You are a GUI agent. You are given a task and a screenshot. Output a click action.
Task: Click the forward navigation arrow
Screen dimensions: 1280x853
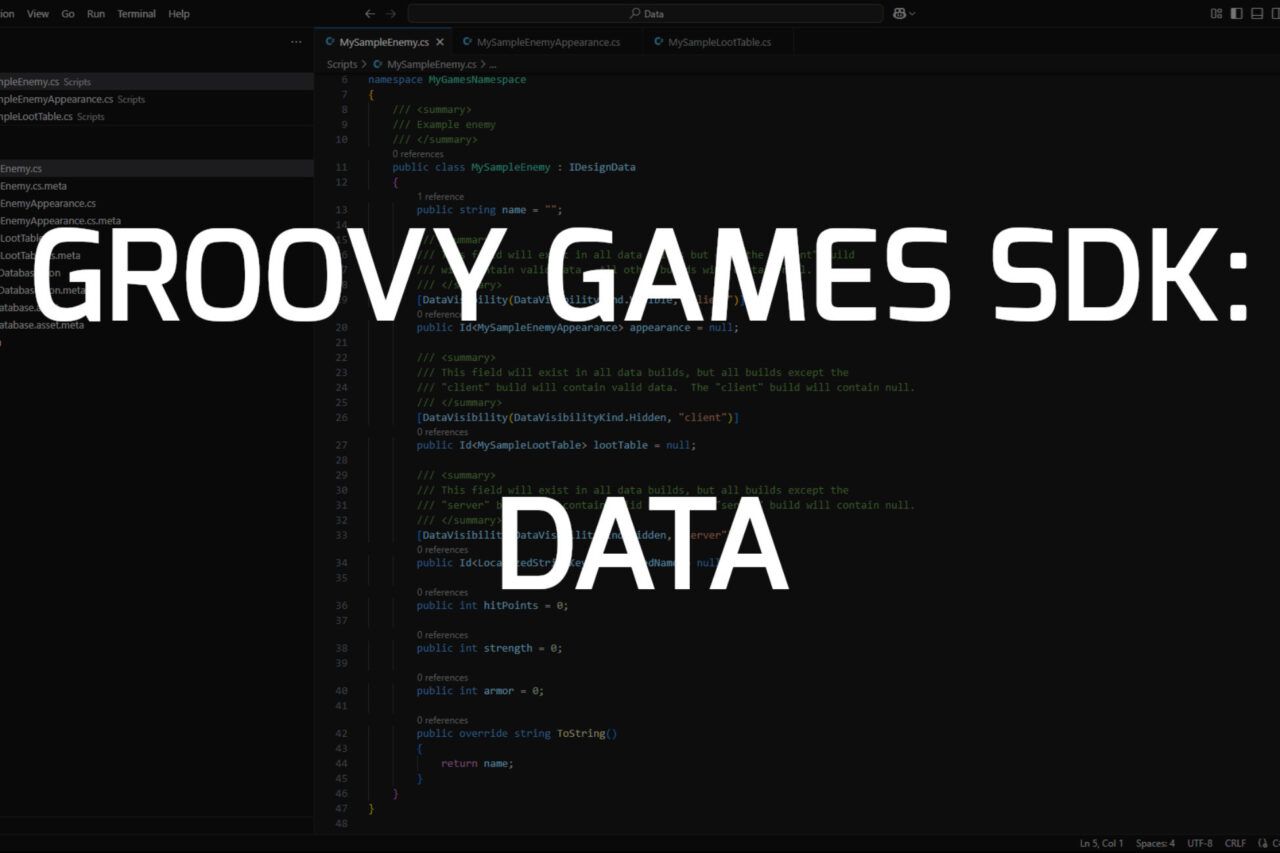(x=390, y=13)
